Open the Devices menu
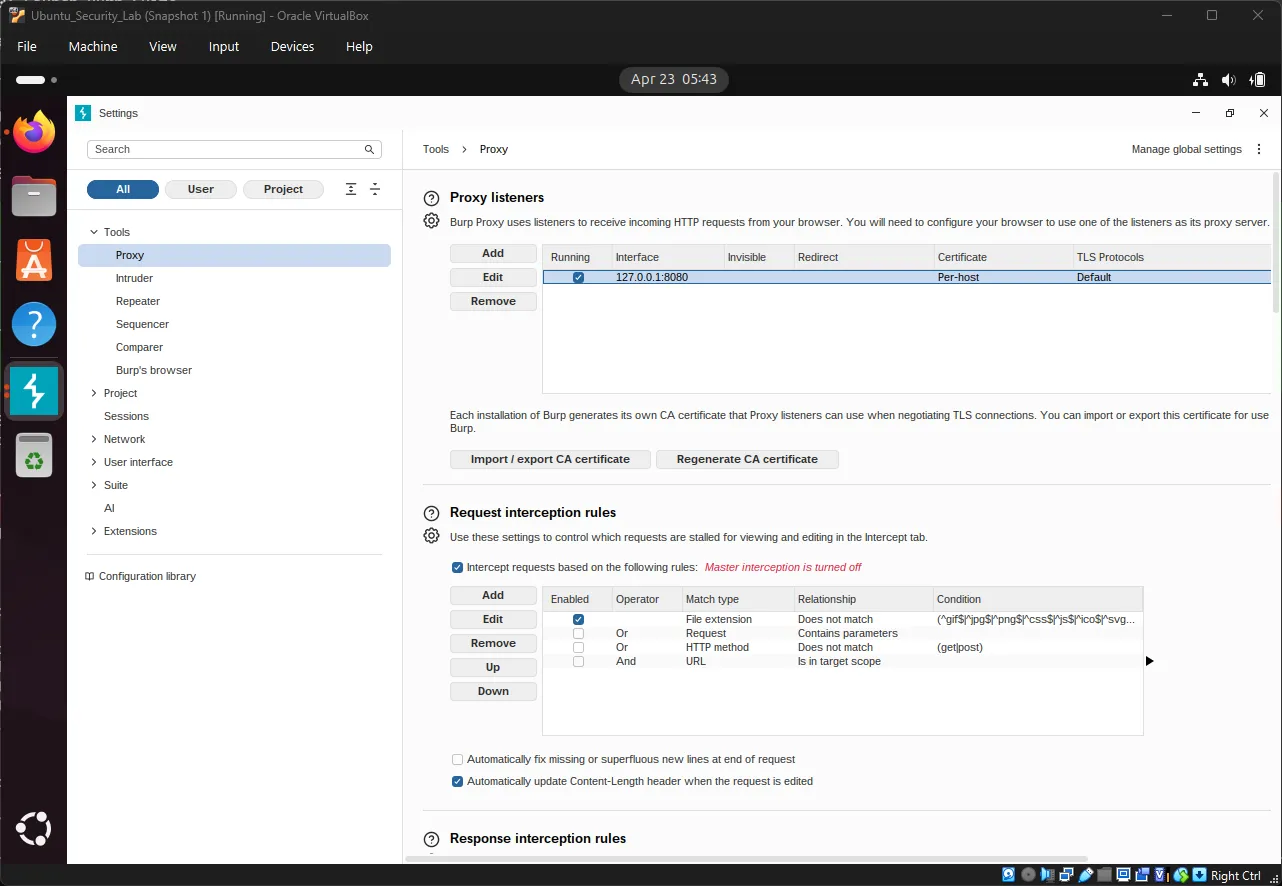The width and height of the screenshot is (1282, 886). point(291,46)
